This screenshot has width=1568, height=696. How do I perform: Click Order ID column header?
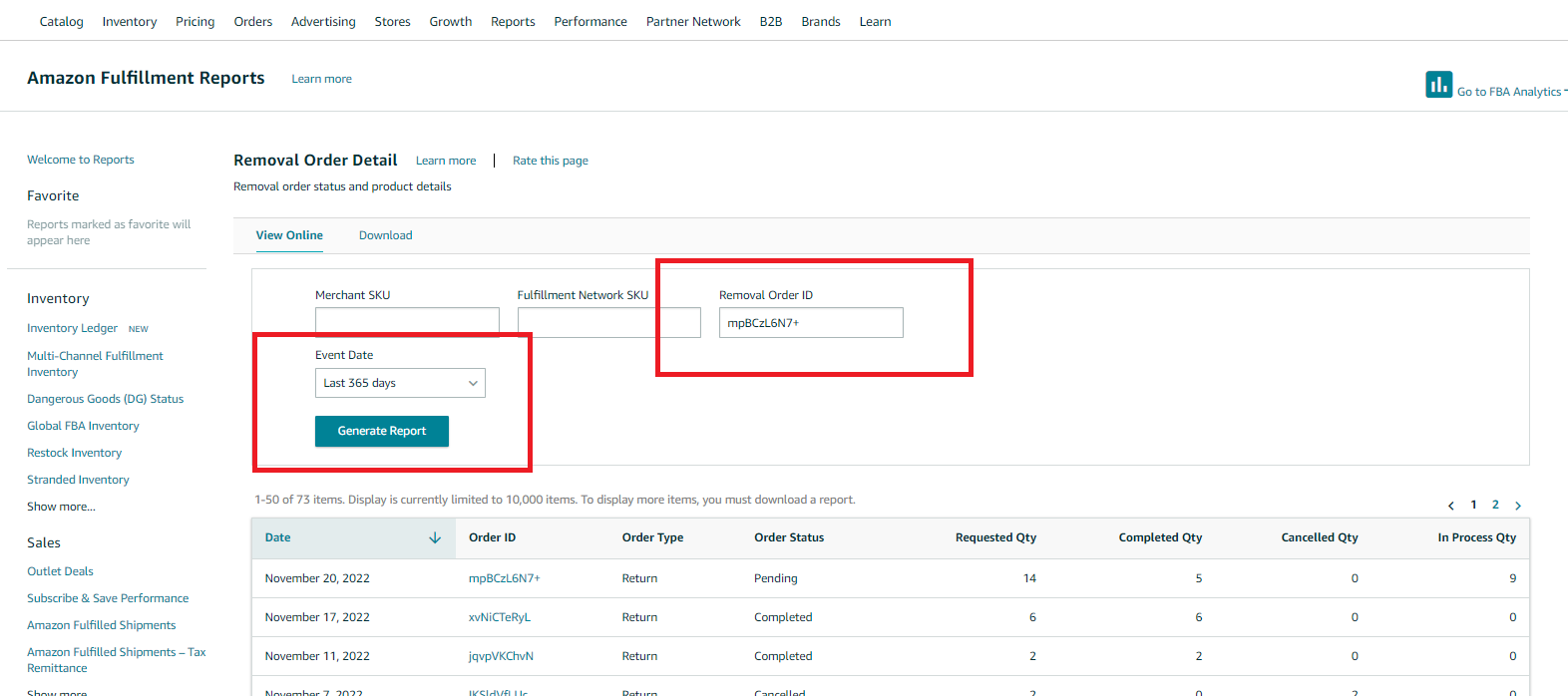pos(493,537)
